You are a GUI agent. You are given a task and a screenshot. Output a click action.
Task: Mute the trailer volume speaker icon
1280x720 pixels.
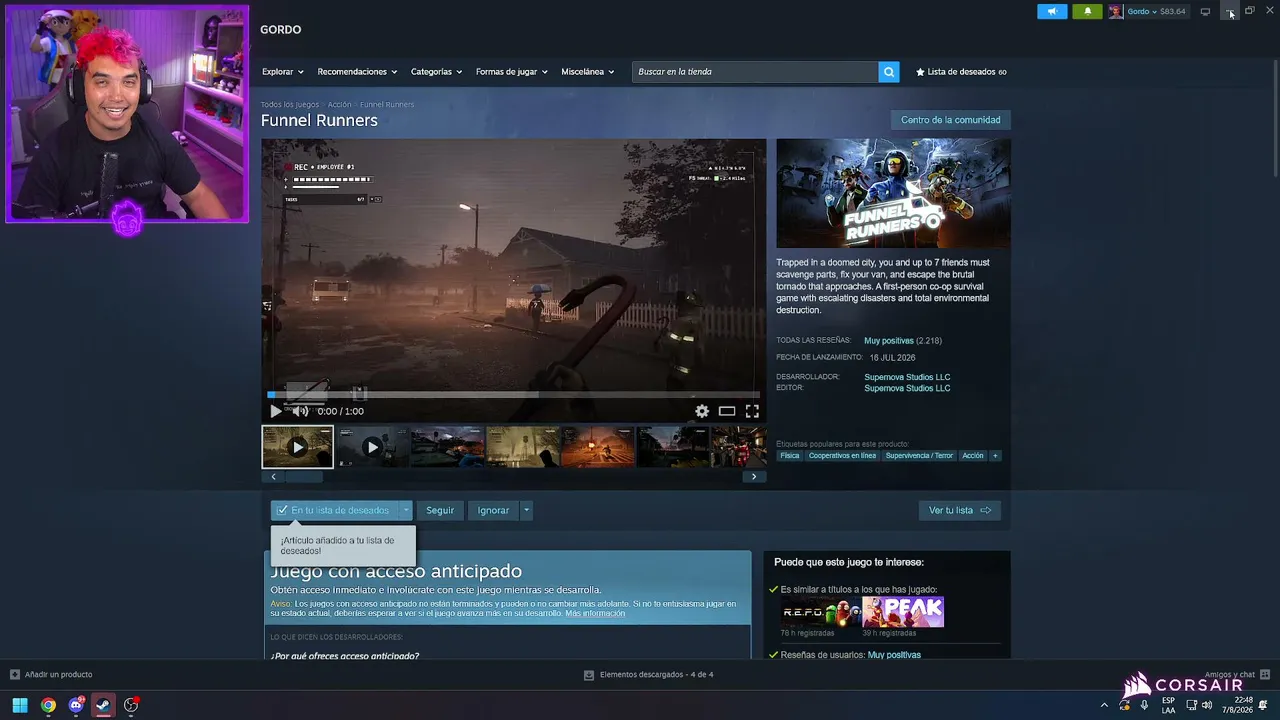[300, 411]
